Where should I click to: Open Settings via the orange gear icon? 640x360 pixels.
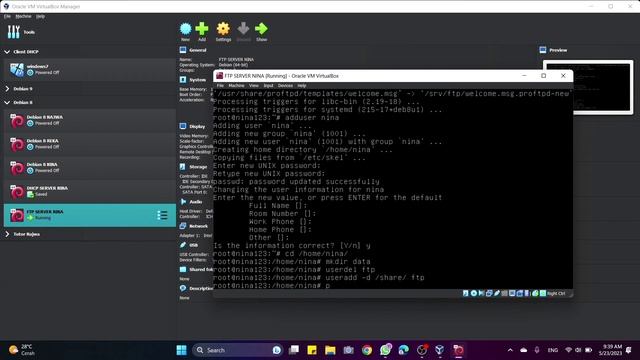pyautogui.click(x=223, y=29)
